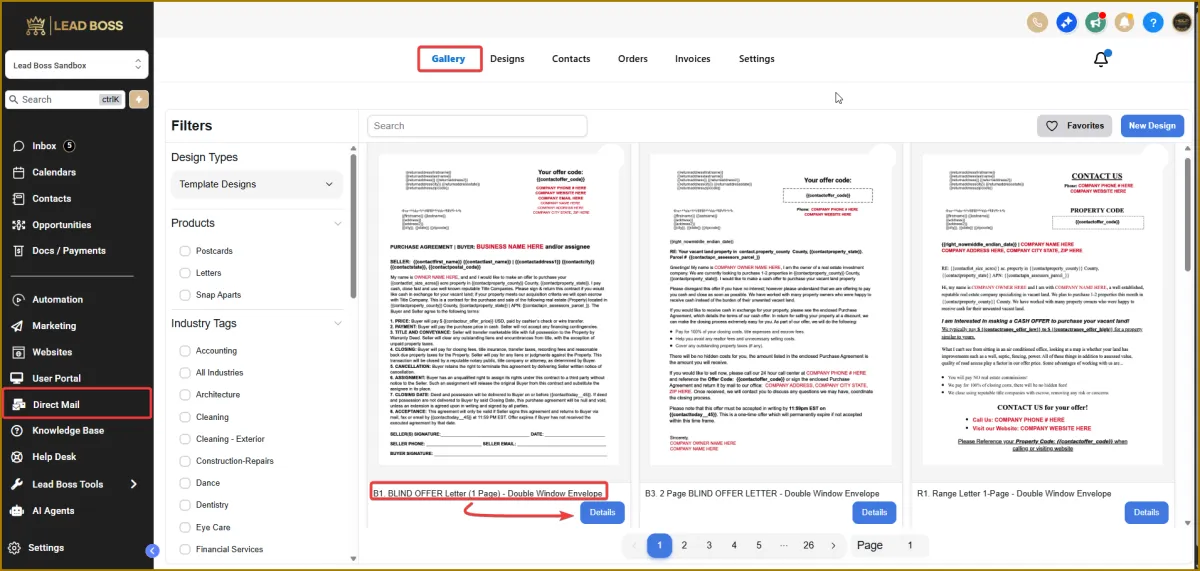Tick the Architecture industry tag
Screen dimensions: 1200x571
click(x=185, y=395)
